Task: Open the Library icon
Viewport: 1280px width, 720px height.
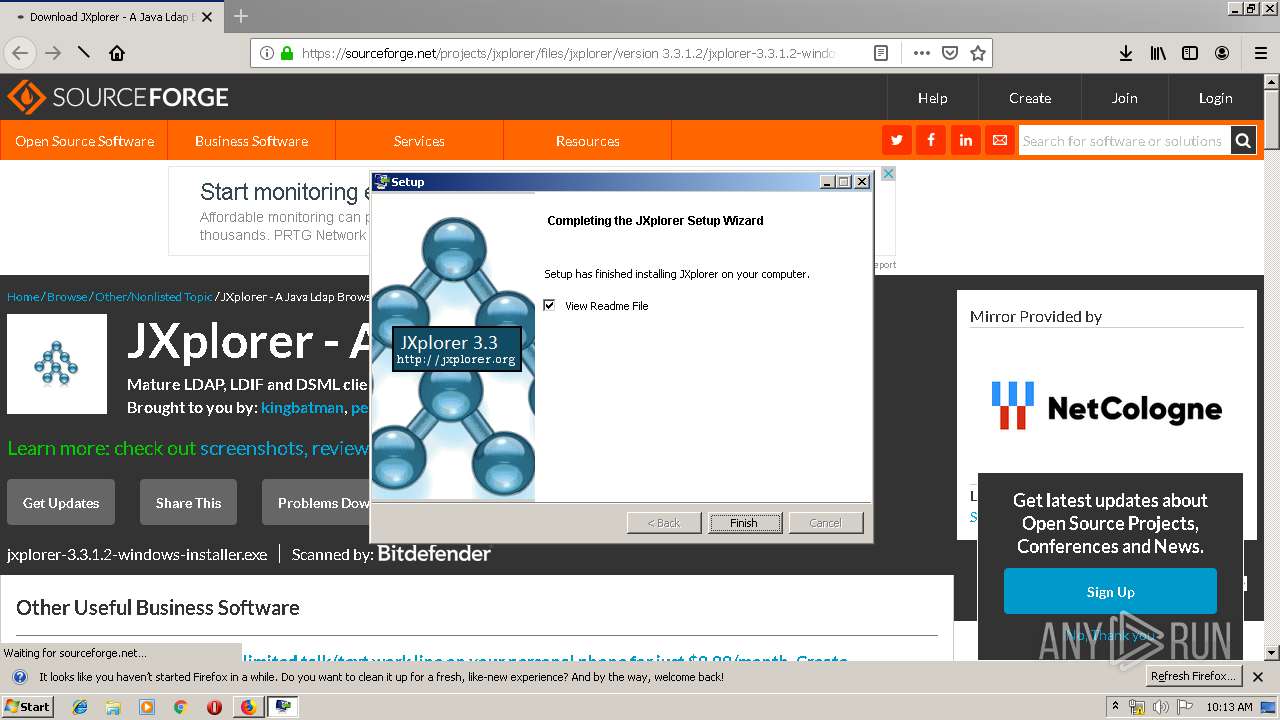Action: coord(1158,53)
